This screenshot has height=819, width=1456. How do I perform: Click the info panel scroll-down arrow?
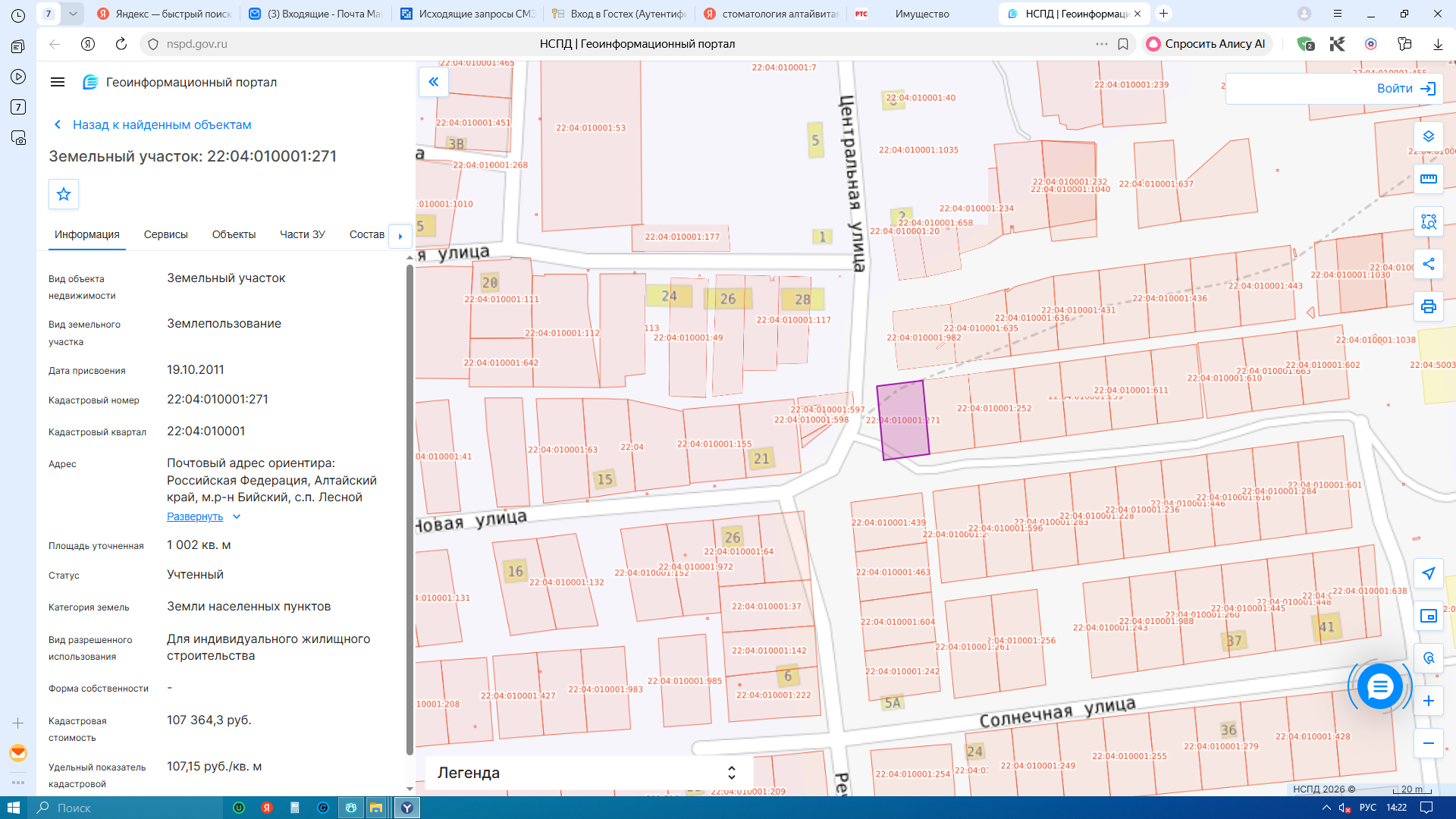[x=409, y=789]
